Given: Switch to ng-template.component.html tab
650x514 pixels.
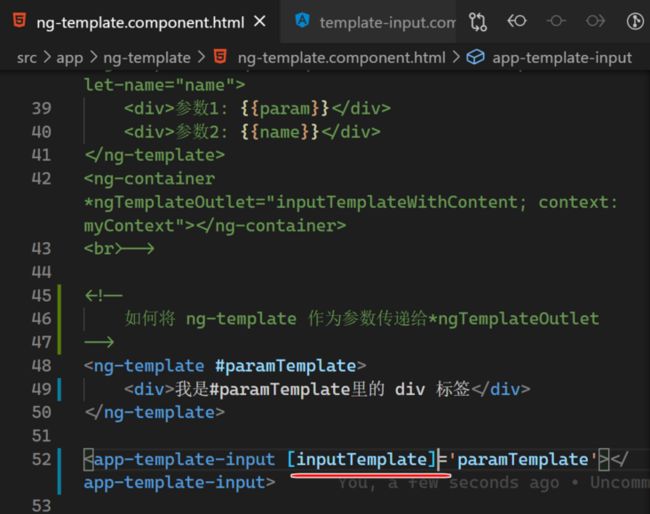Looking at the screenshot, I should [x=140, y=22].
